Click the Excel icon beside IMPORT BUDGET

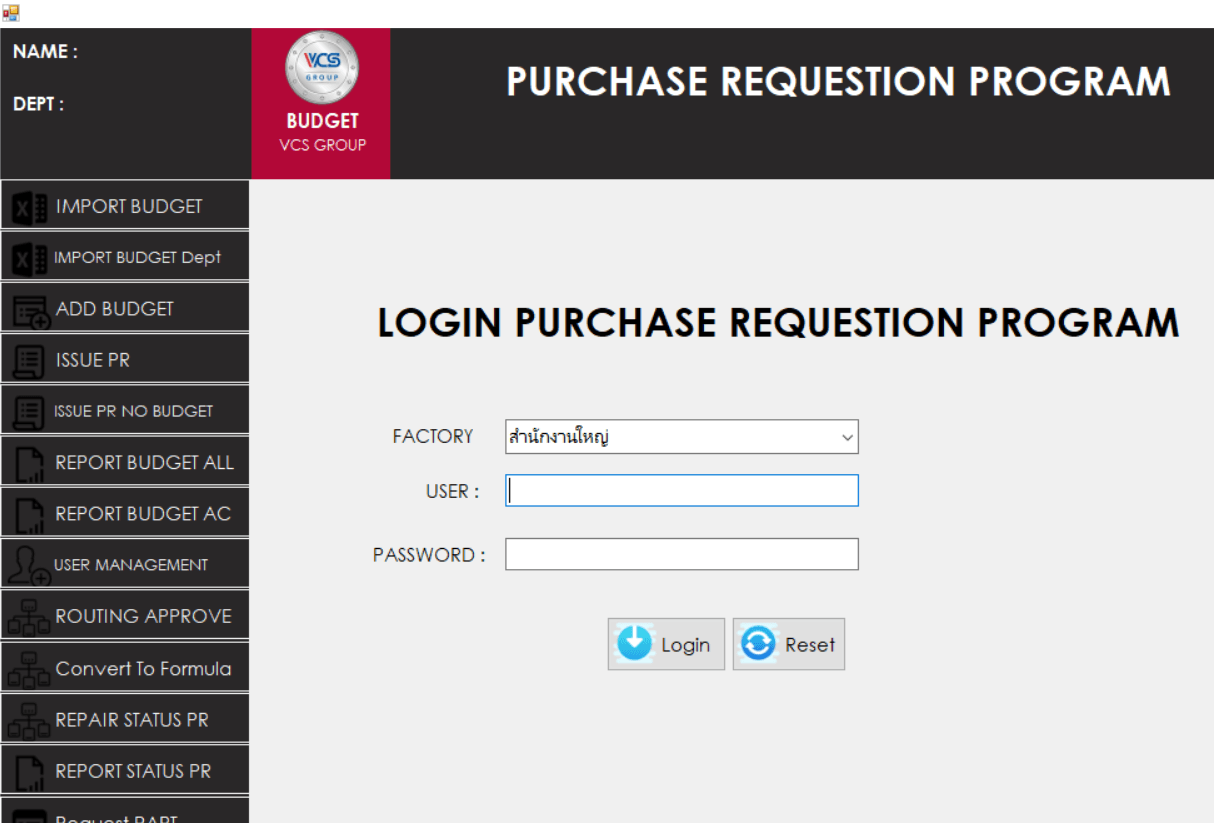tap(29, 207)
